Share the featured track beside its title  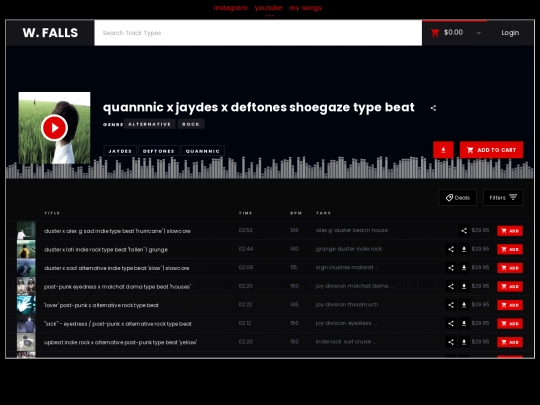[x=433, y=108]
